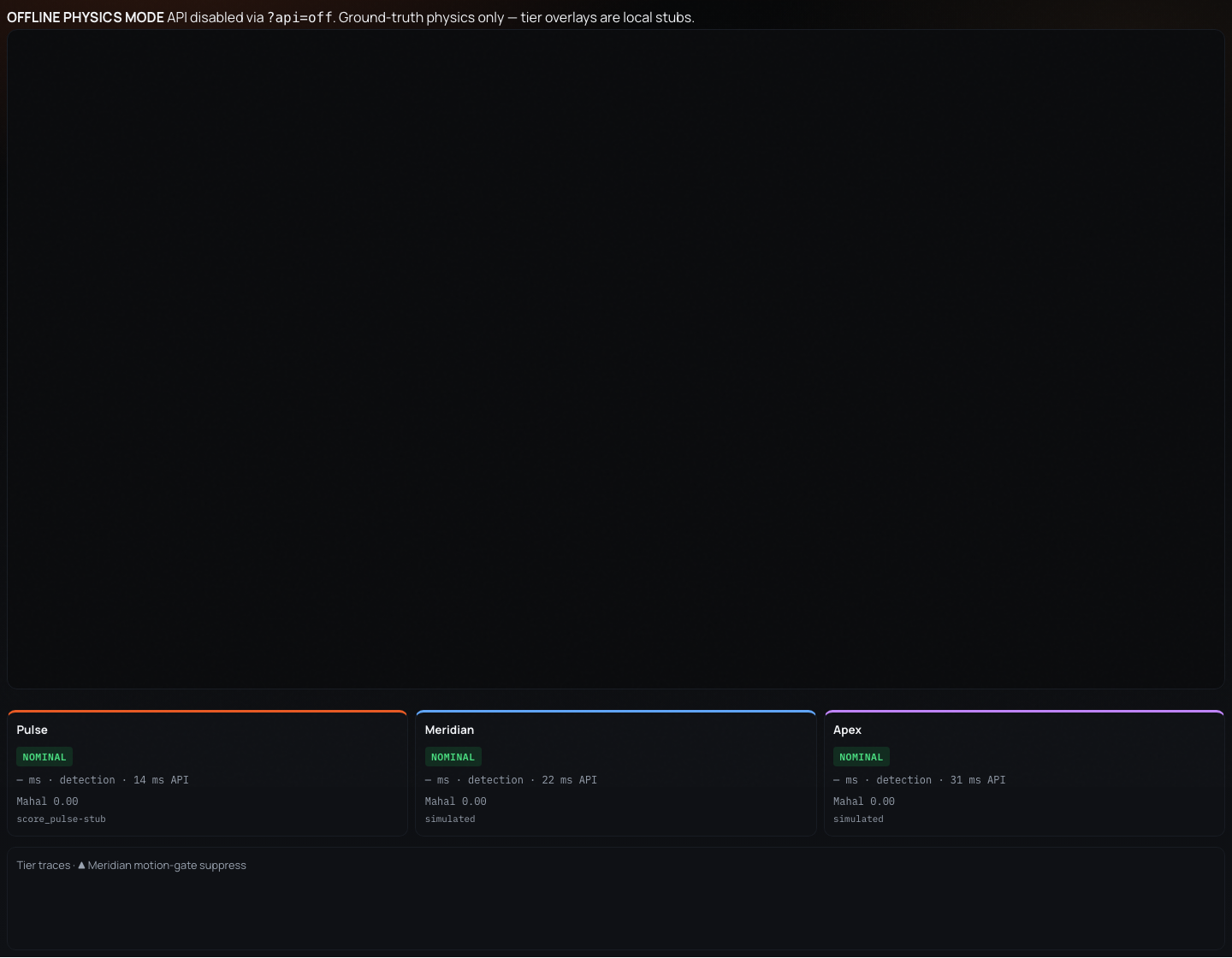Click the Mahal 0.00 value in Apex
This screenshot has width=1232, height=958.
point(863,801)
